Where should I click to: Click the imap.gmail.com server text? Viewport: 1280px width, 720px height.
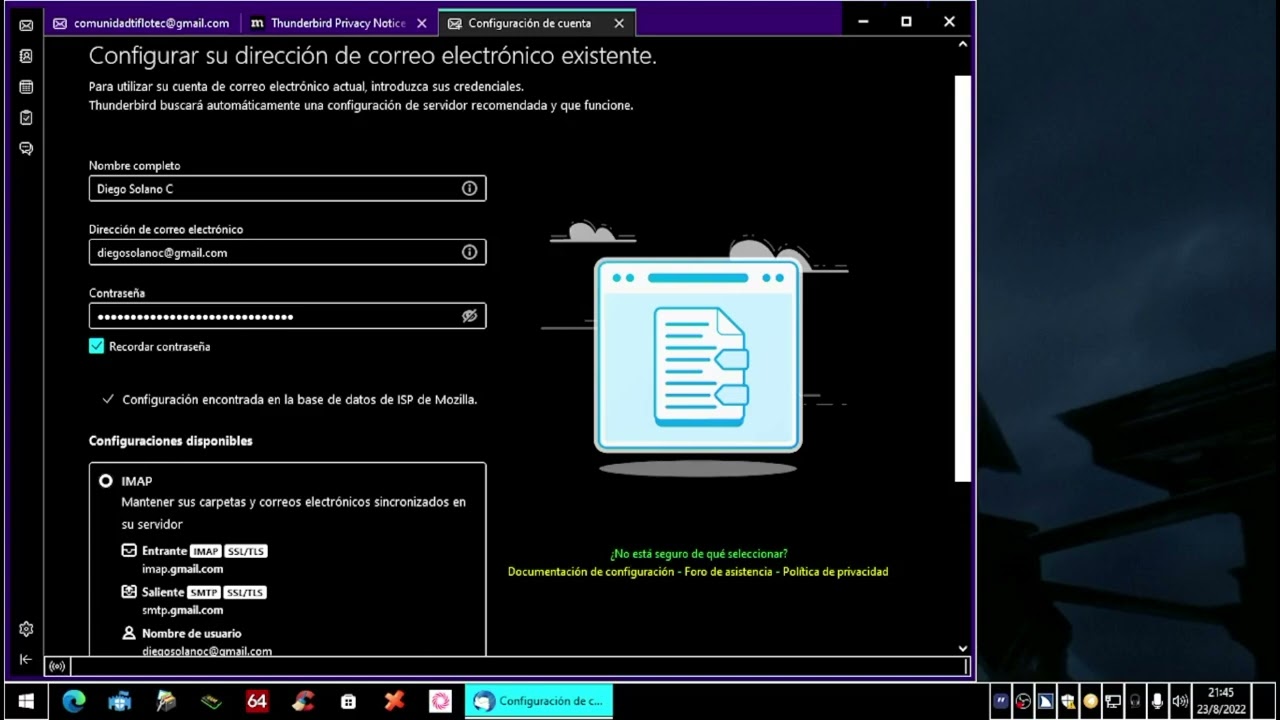pyautogui.click(x=182, y=569)
